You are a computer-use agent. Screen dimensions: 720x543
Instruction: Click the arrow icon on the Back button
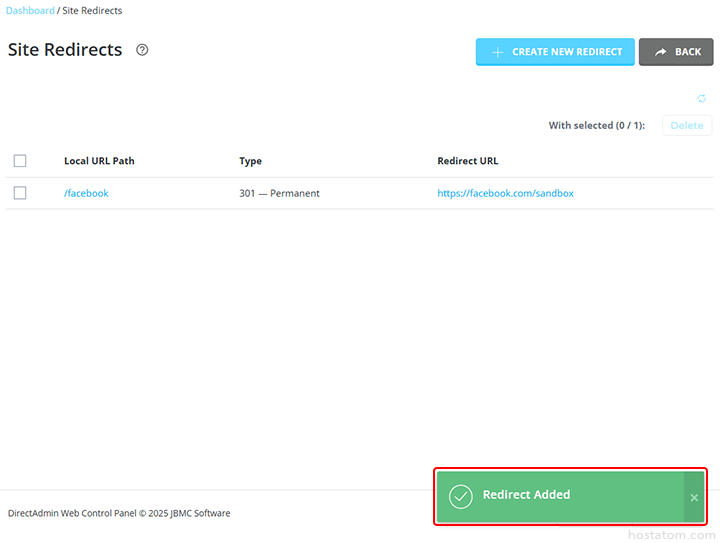661,52
